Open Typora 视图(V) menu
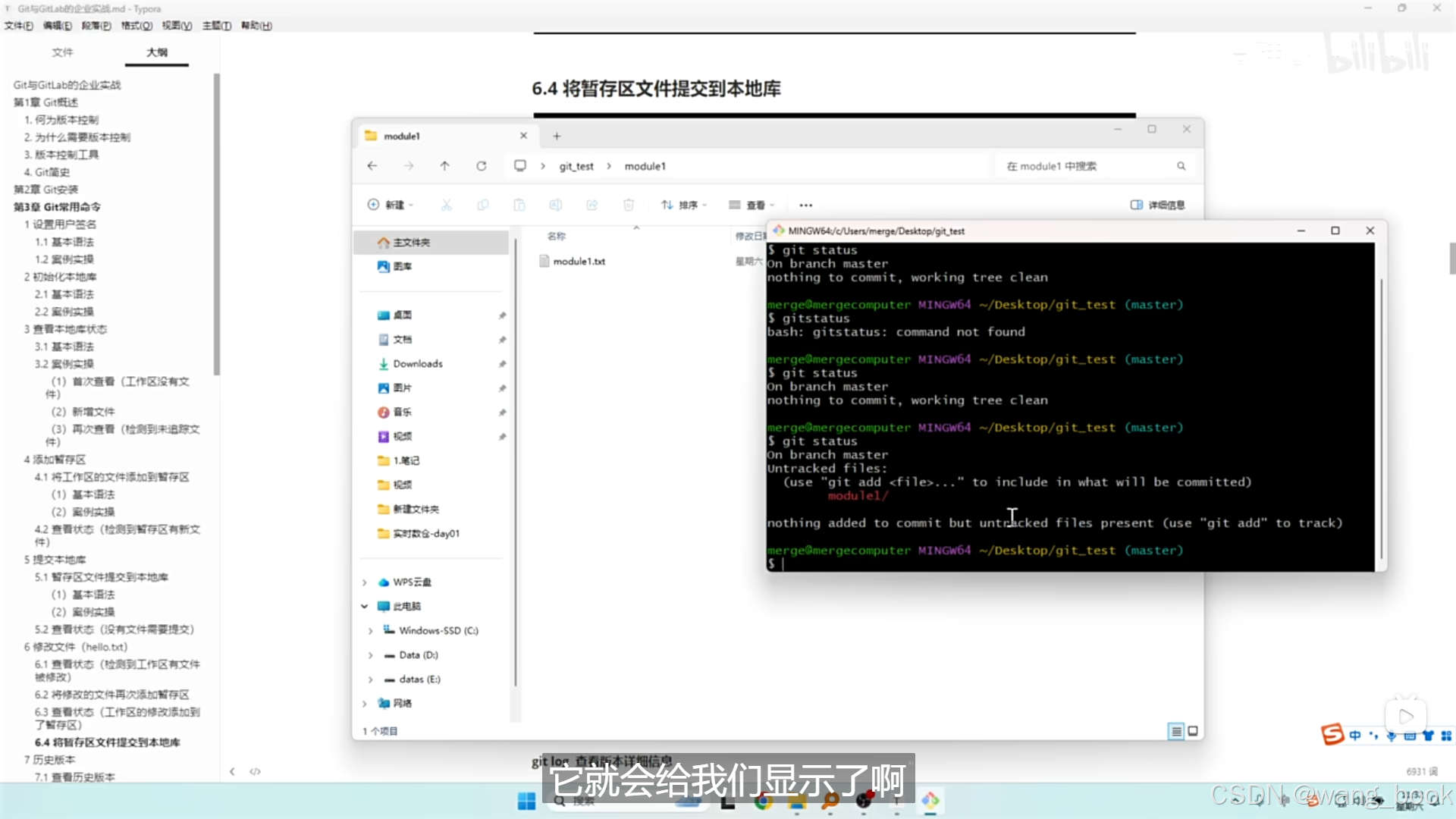This screenshot has height=819, width=1456. click(177, 25)
